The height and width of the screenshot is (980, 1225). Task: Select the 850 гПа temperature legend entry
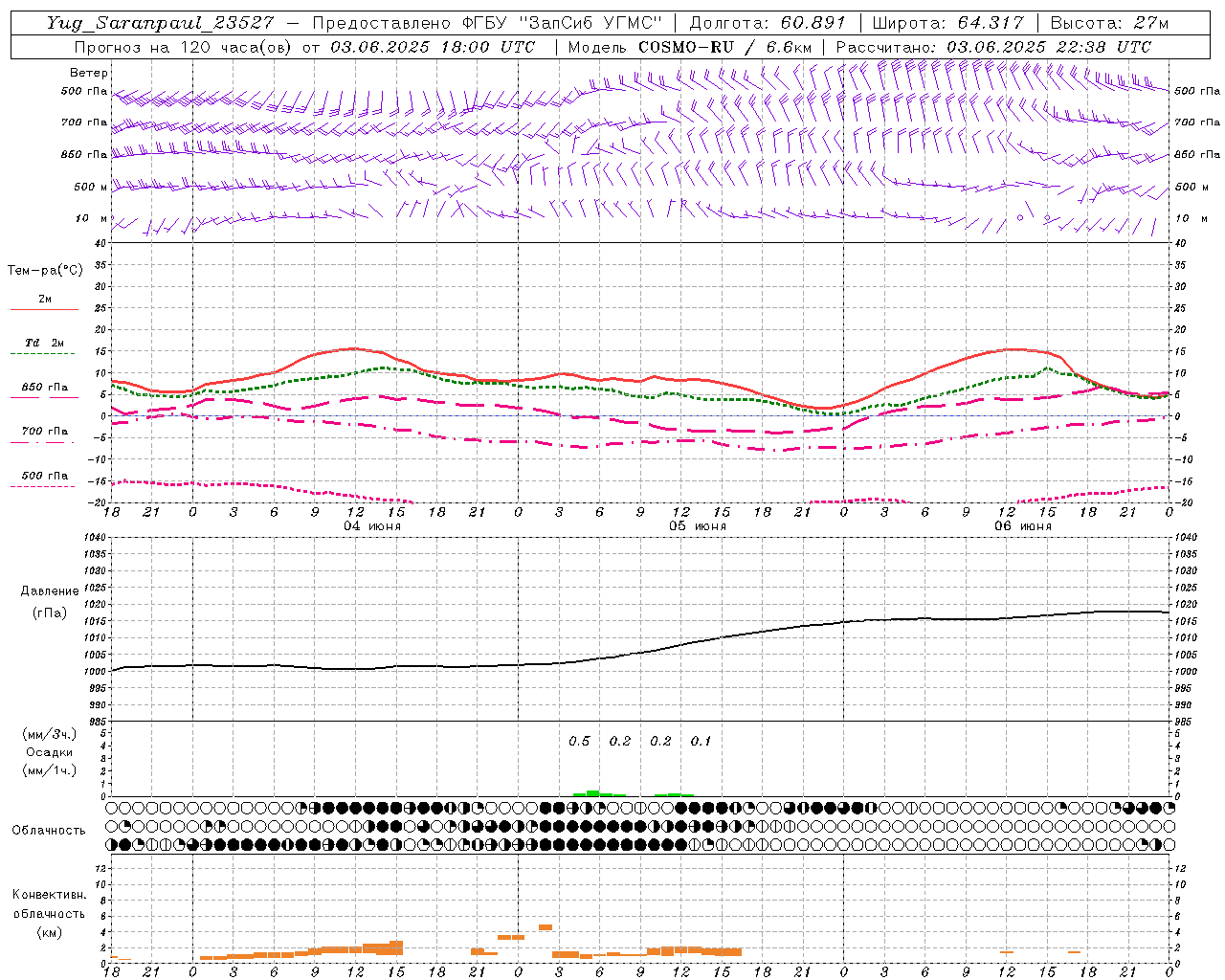[x=45, y=388]
